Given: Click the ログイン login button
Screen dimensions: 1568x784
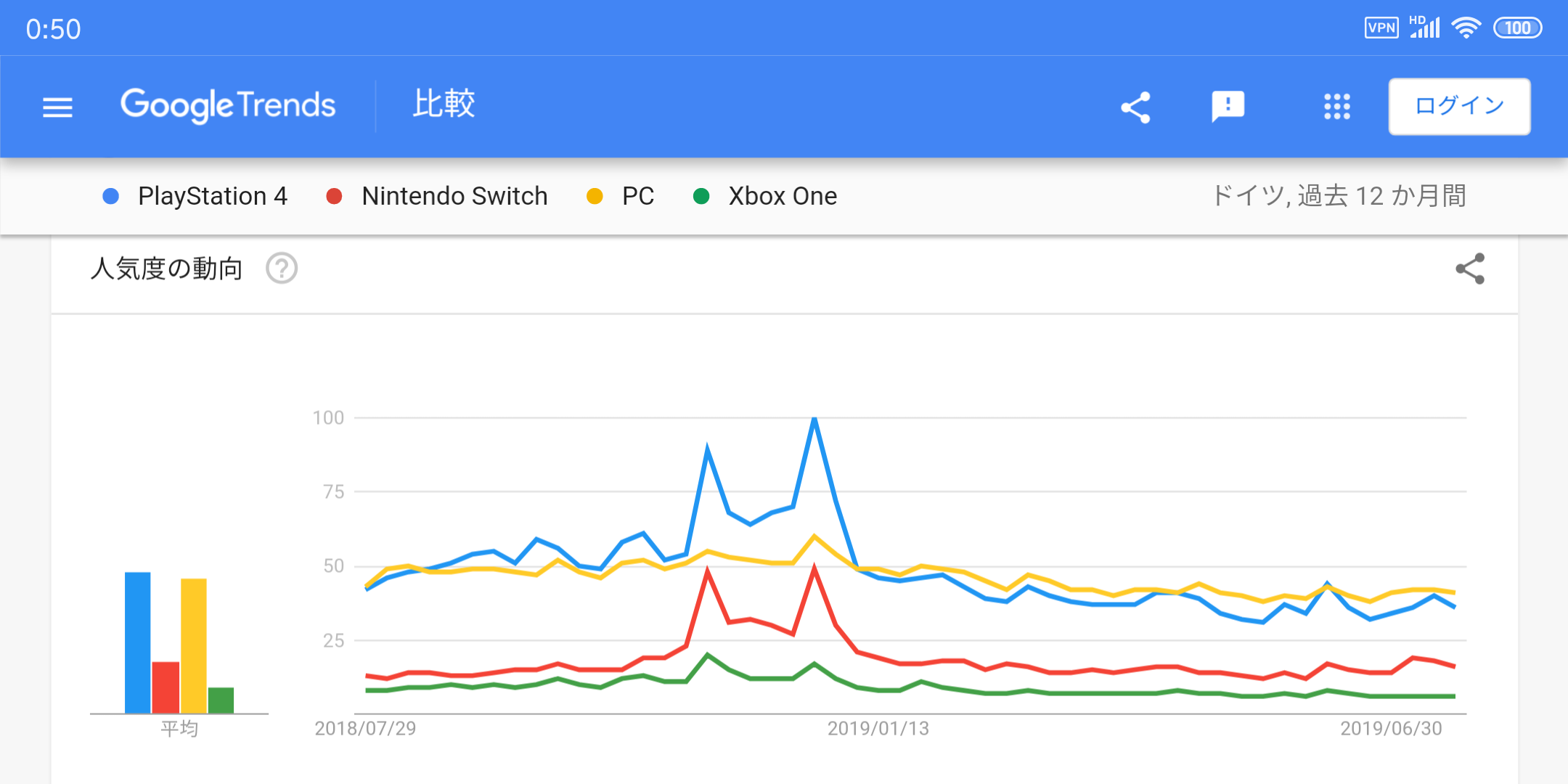Looking at the screenshot, I should tap(1459, 107).
